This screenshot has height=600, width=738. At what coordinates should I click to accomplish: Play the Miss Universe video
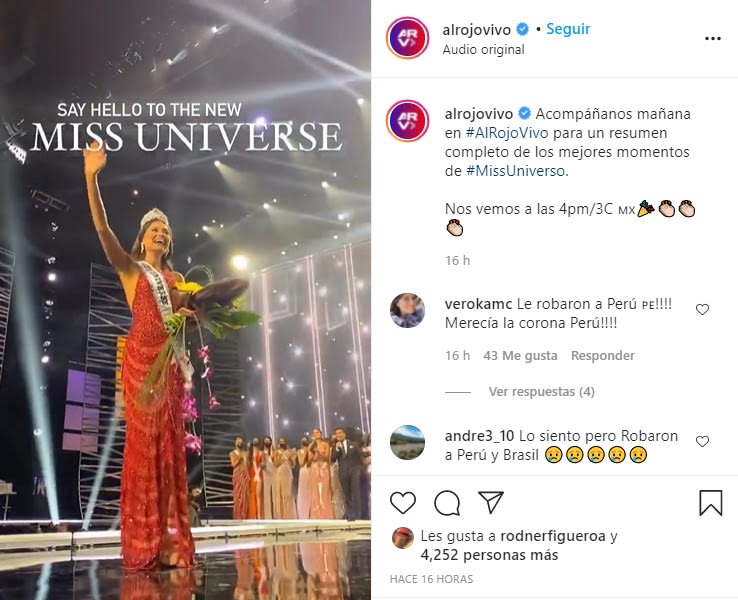click(185, 300)
